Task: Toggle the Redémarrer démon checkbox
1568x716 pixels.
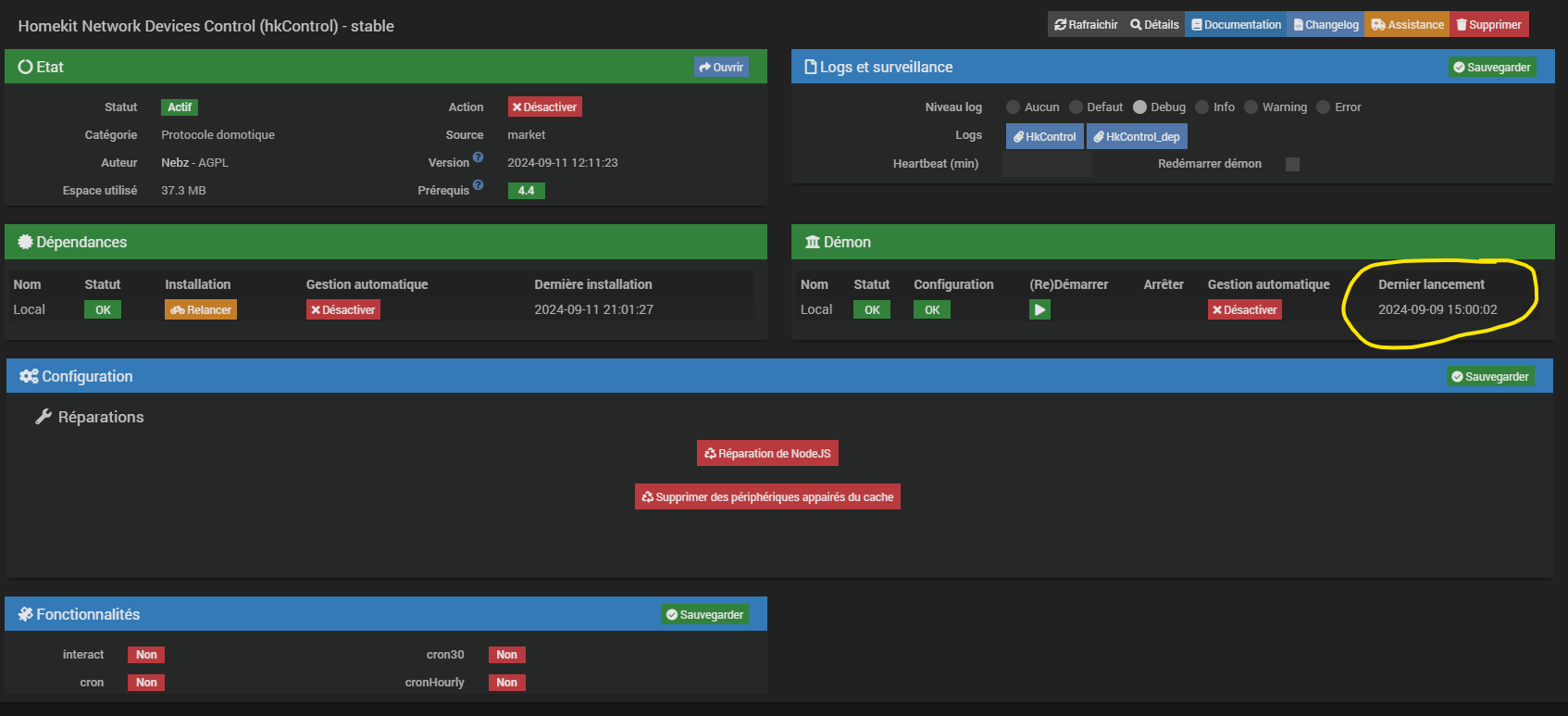Action: 1292,164
